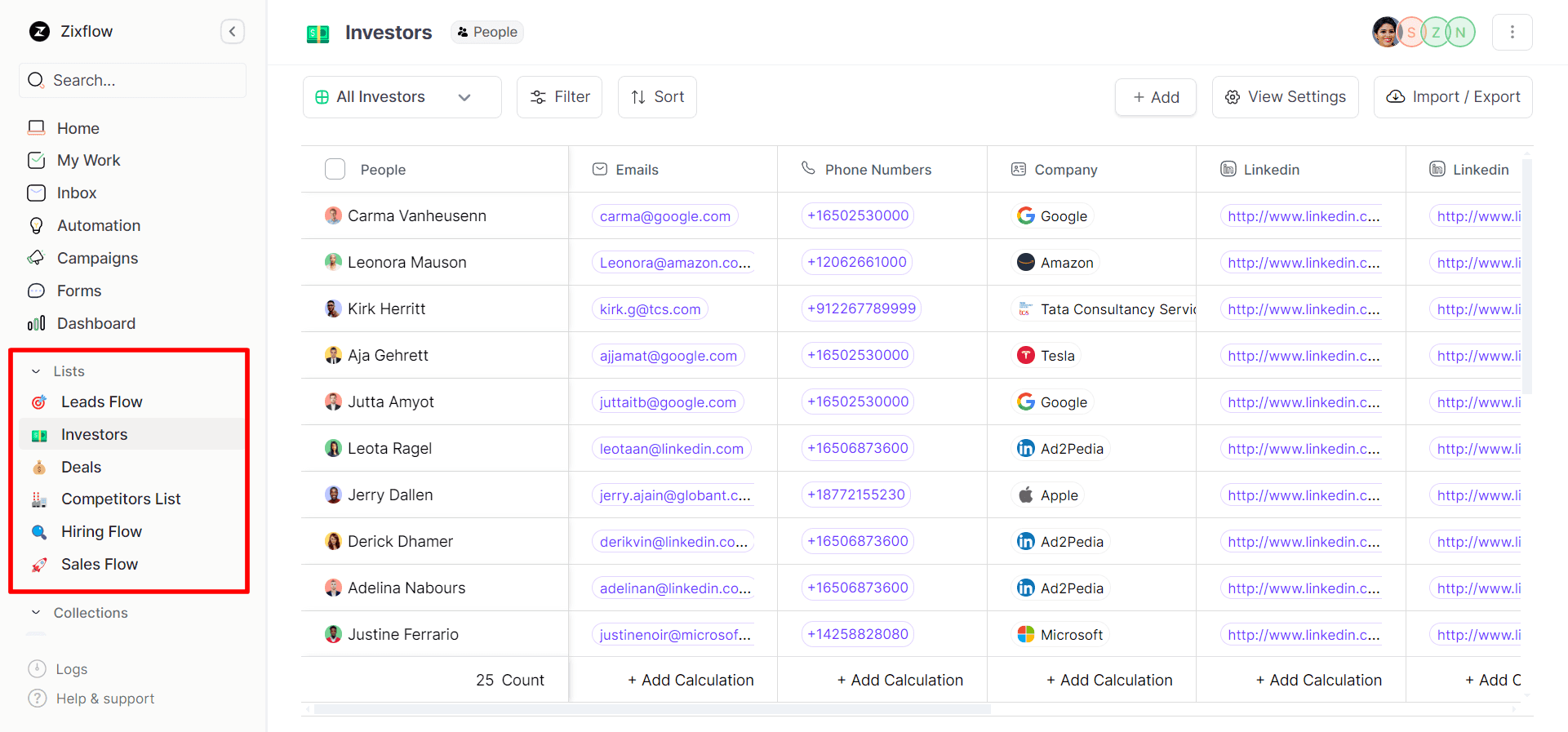This screenshot has width=1568, height=732.
Task: Expand the Collections section
Action: click(36, 613)
